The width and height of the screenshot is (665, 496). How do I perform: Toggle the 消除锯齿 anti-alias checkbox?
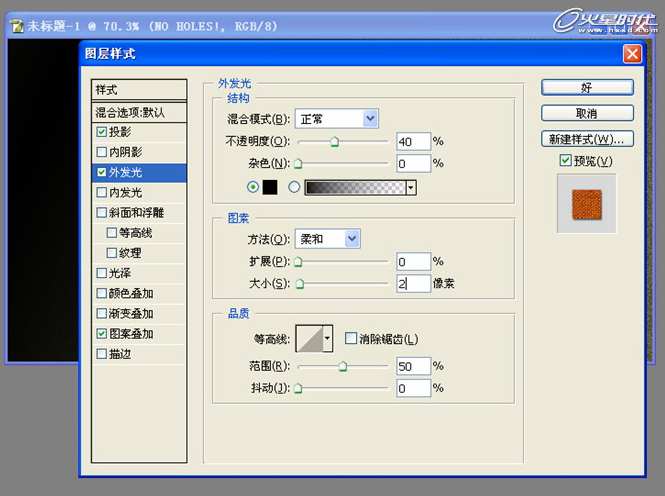point(350,339)
